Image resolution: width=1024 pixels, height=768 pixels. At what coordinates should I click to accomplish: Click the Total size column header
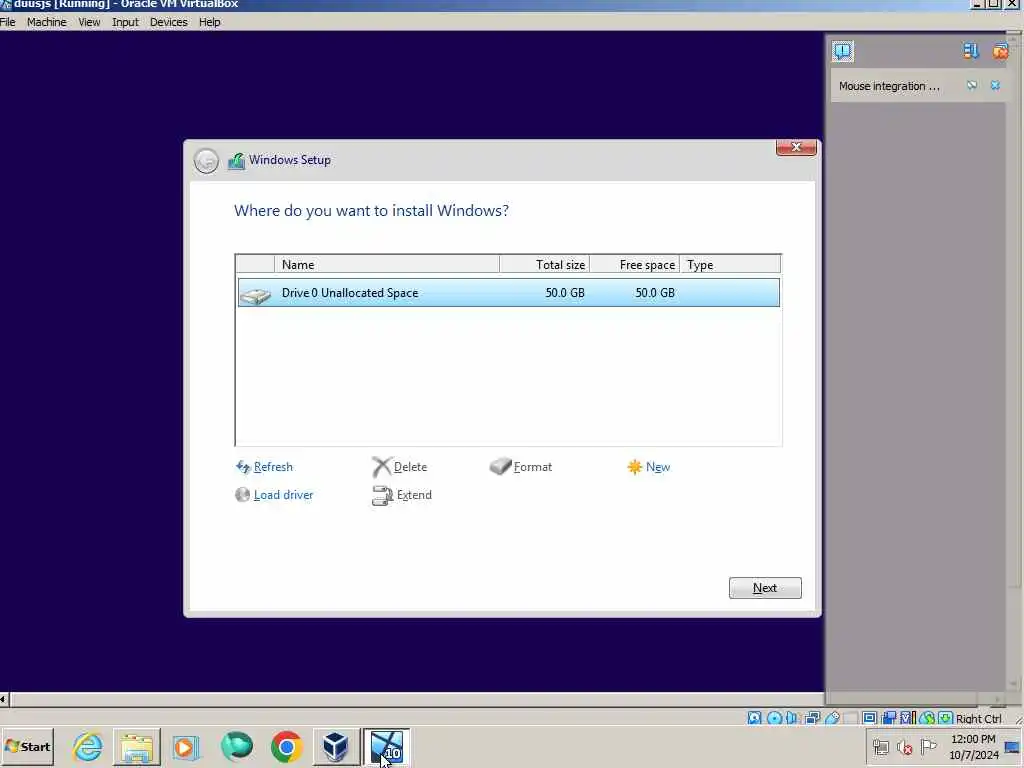tap(544, 264)
